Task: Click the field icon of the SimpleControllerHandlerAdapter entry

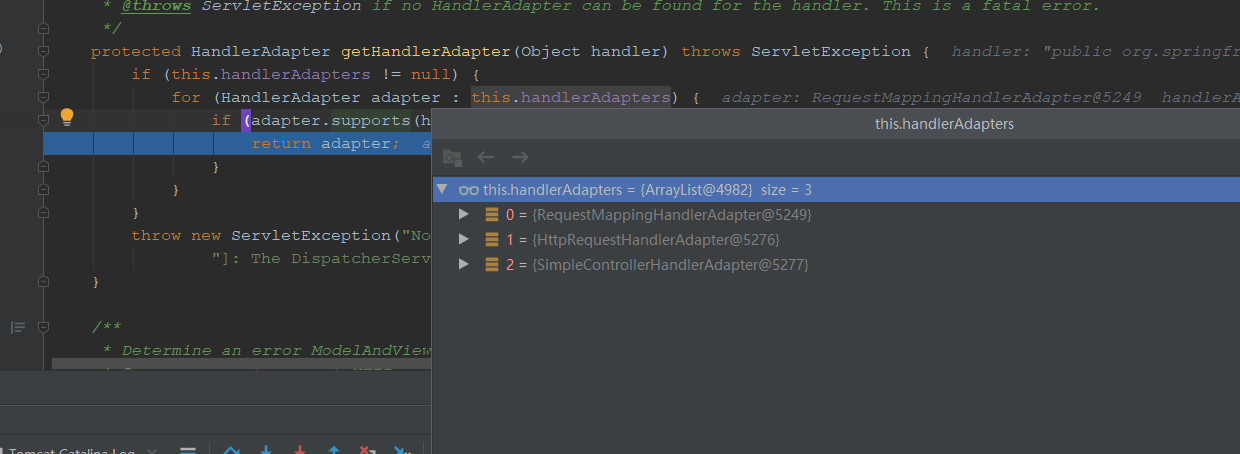Action: click(492, 265)
